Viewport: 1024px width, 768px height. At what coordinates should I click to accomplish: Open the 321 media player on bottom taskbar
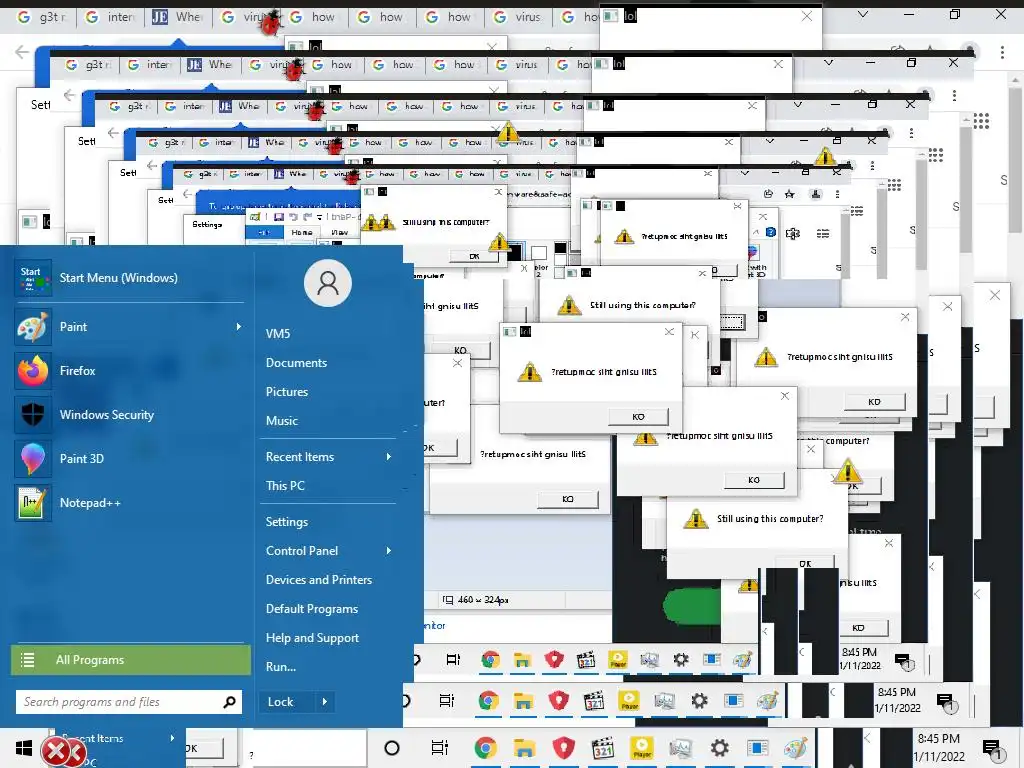point(603,748)
